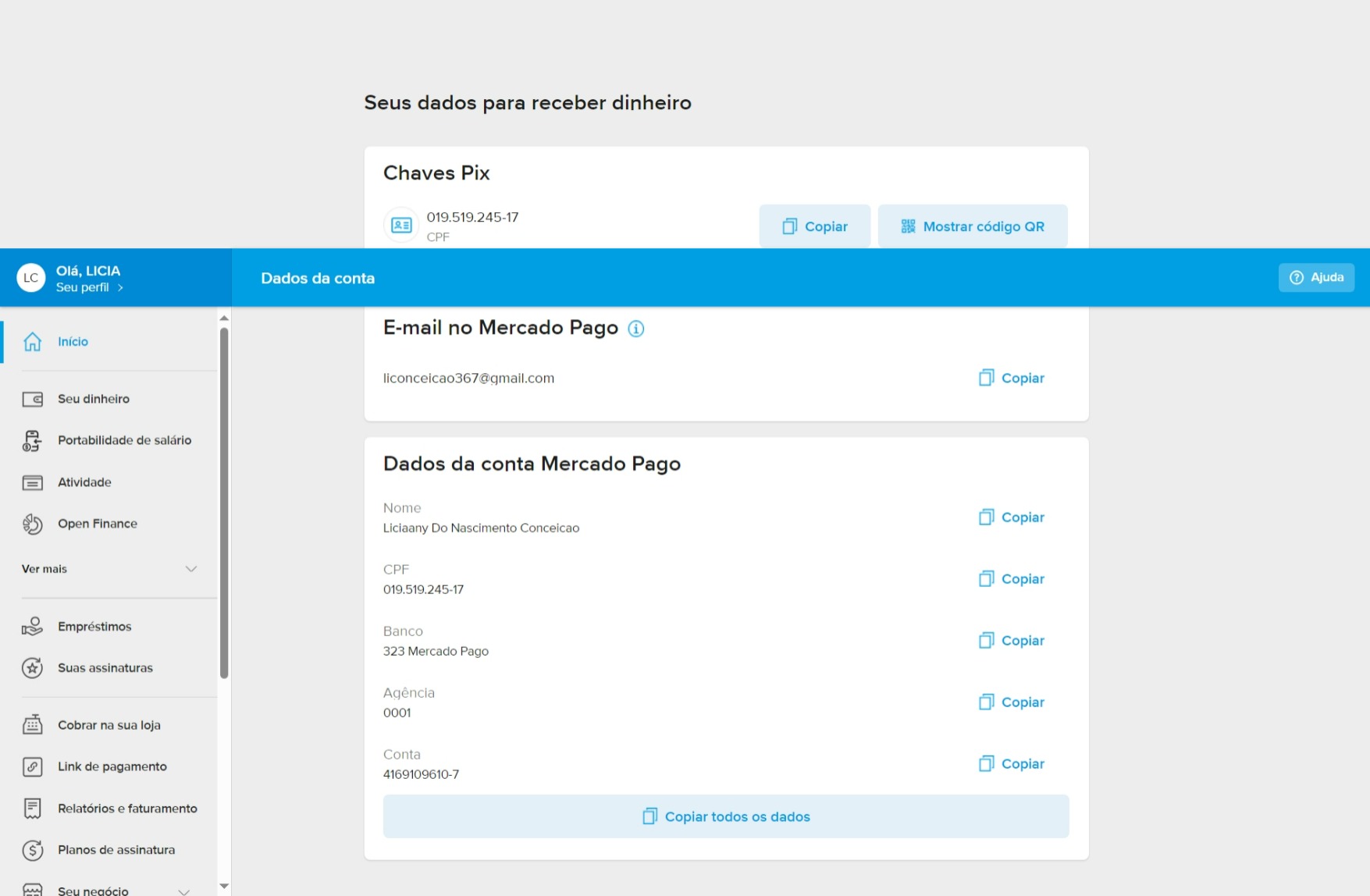Click the Seu dinheiro wallet icon

(x=32, y=399)
